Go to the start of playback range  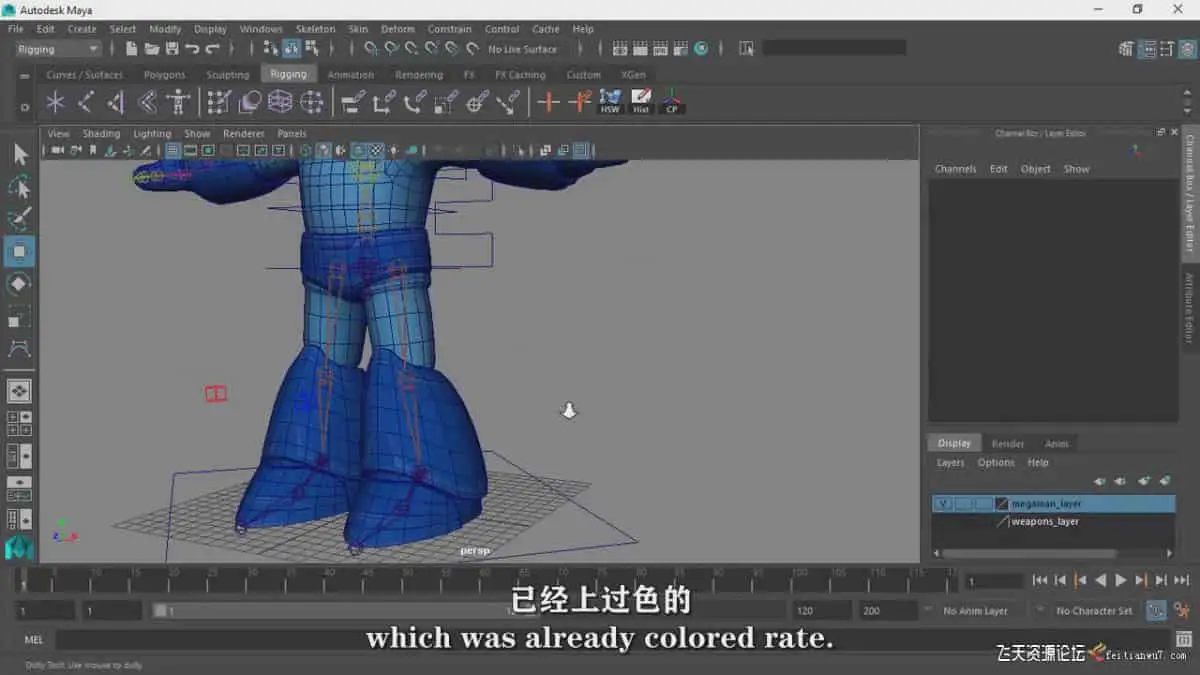[1040, 580]
